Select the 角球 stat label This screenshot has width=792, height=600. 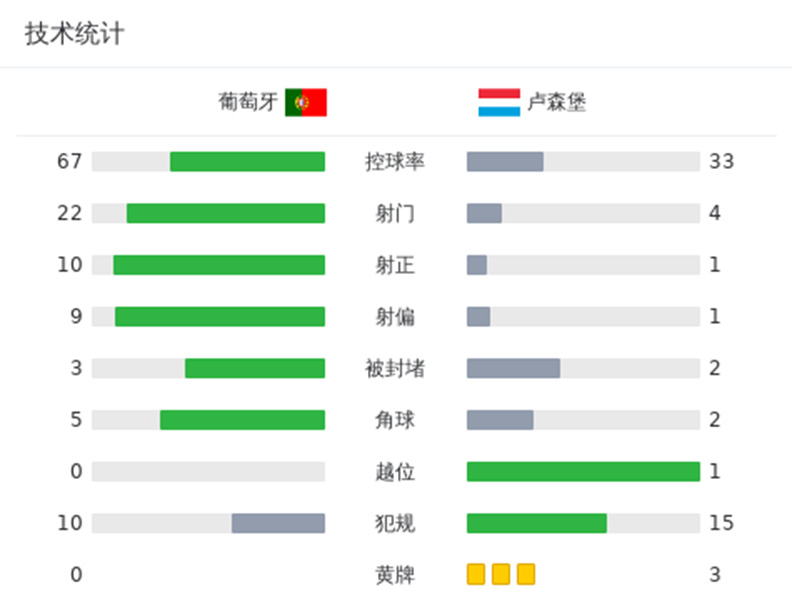[x=395, y=420]
